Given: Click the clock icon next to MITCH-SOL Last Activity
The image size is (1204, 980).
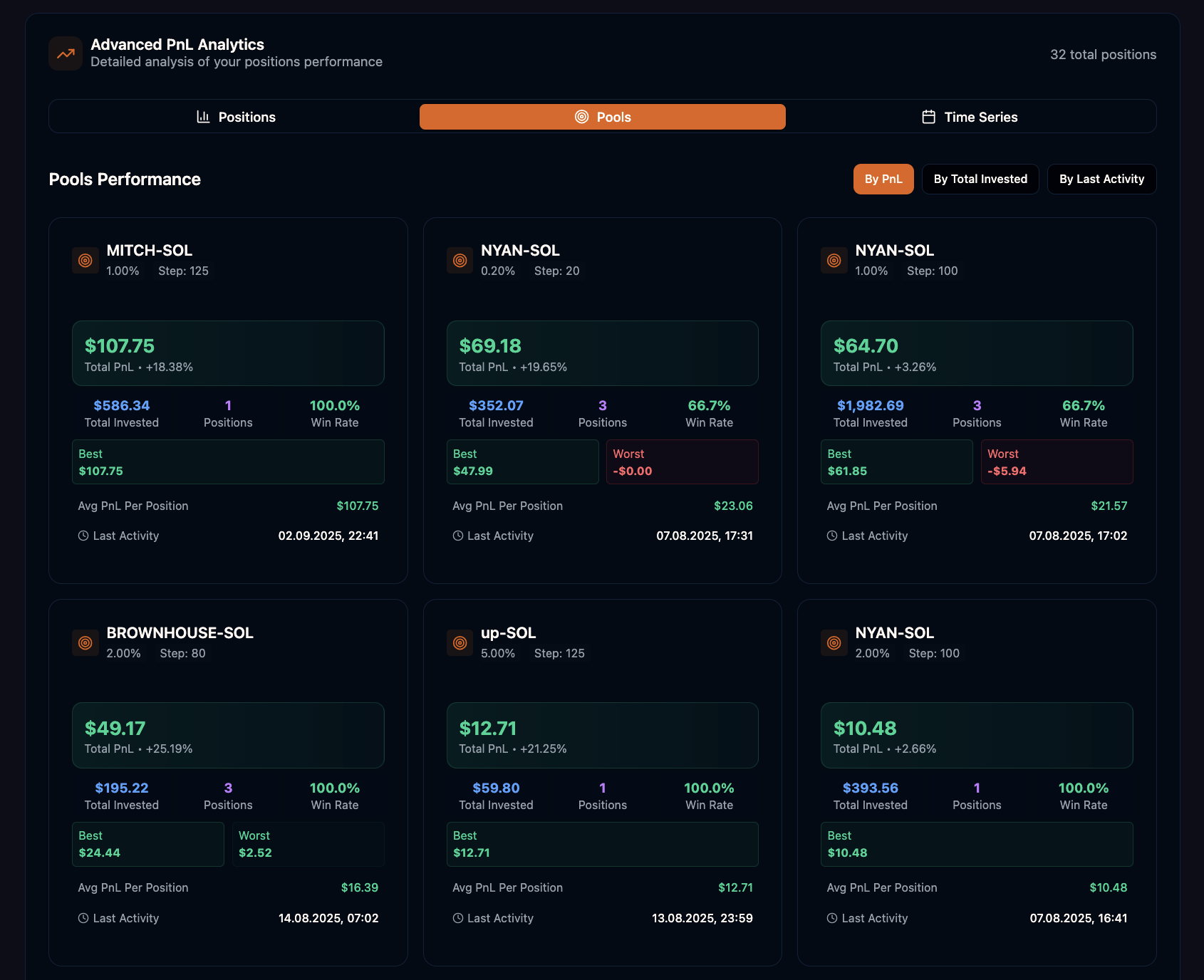Looking at the screenshot, I should (x=82, y=535).
